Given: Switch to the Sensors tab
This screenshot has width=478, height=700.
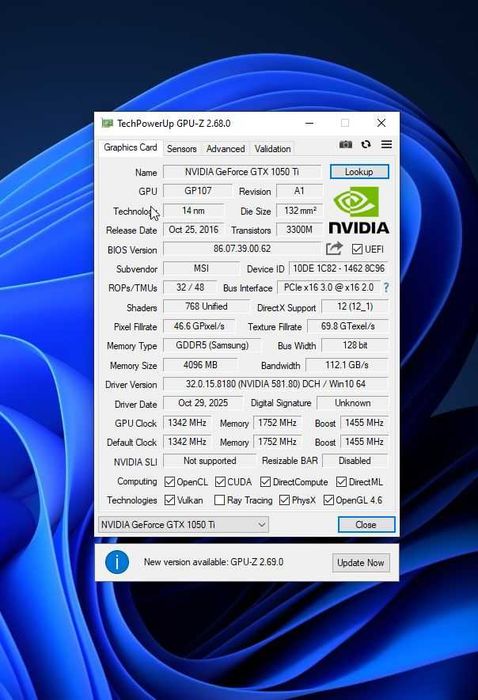Looking at the screenshot, I should pyautogui.click(x=182, y=149).
